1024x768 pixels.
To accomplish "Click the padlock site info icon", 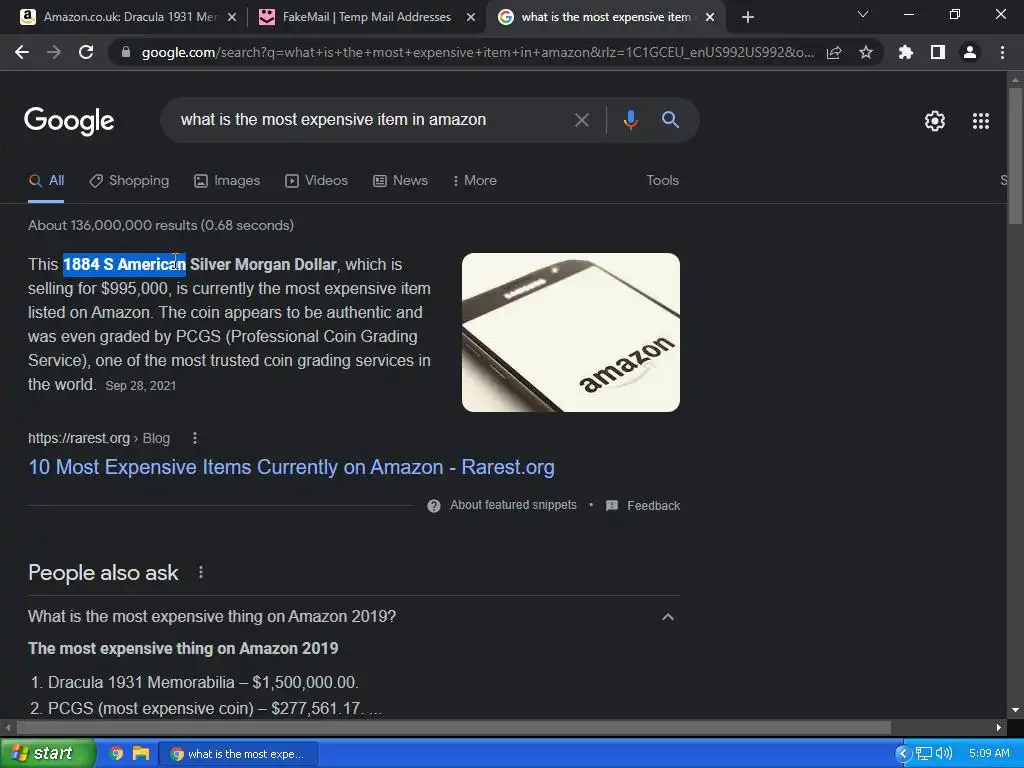I will coord(126,52).
